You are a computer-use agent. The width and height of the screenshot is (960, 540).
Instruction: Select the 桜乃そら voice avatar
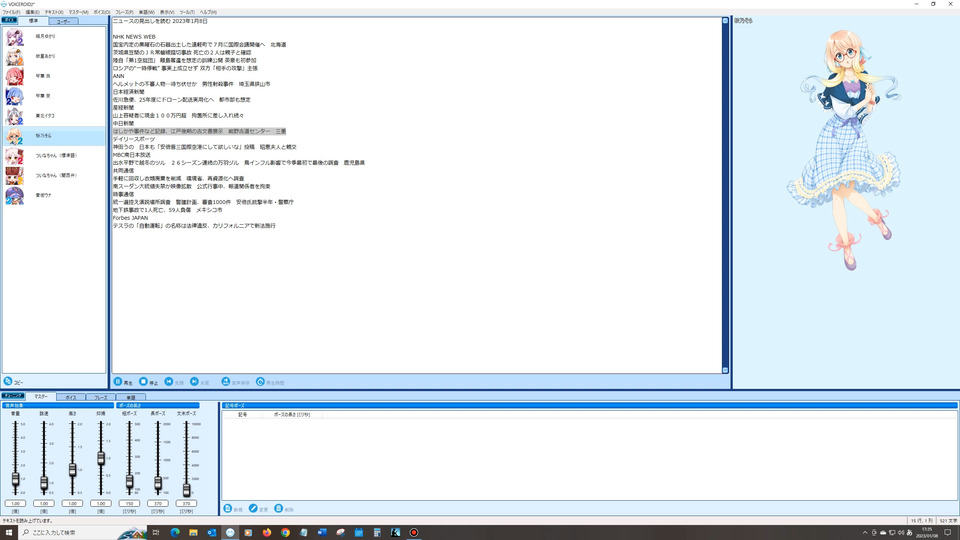tap(15, 135)
